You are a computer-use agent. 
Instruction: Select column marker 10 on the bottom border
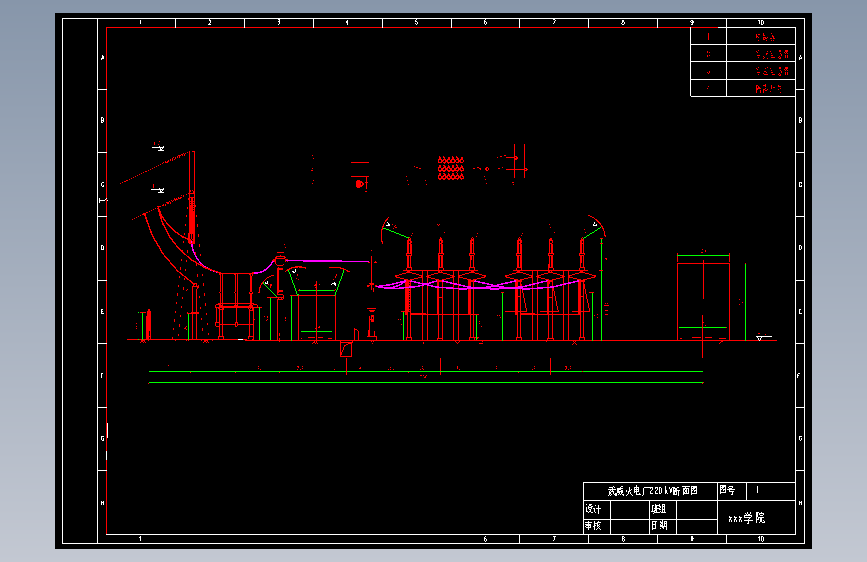pyautogui.click(x=761, y=539)
